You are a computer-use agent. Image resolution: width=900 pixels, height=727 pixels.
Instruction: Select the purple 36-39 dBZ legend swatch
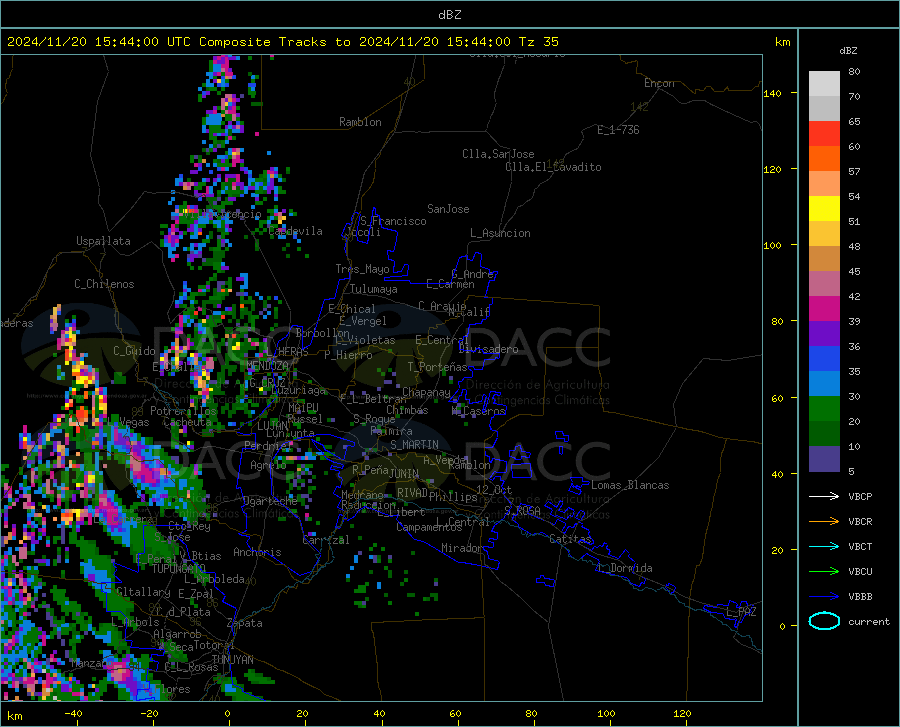[x=824, y=334]
